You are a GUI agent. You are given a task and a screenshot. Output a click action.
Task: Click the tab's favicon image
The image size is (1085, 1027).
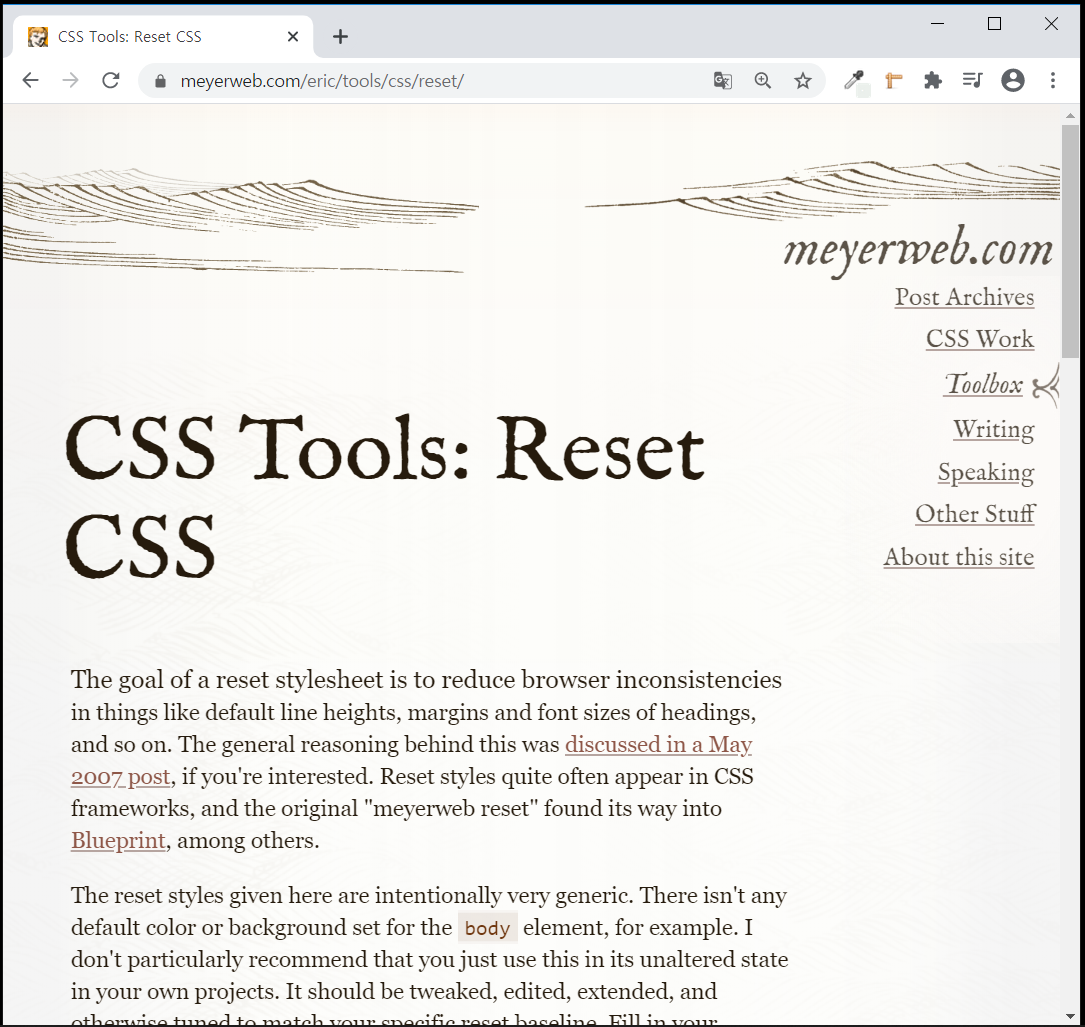(x=38, y=37)
